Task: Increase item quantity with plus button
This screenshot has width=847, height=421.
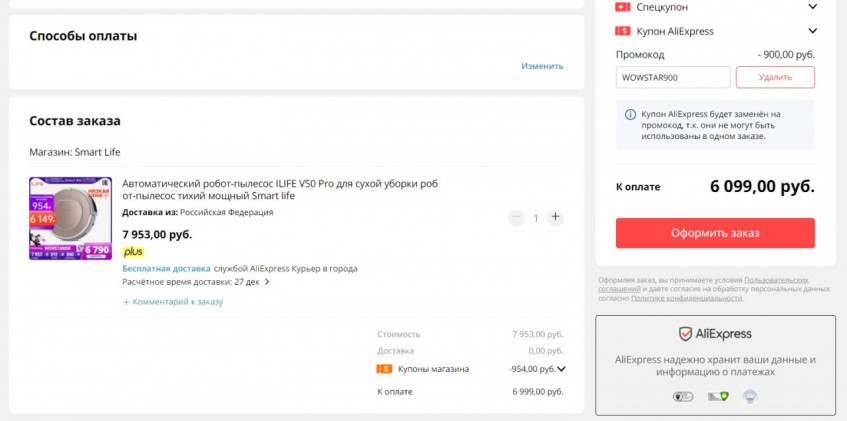Action: (556, 217)
